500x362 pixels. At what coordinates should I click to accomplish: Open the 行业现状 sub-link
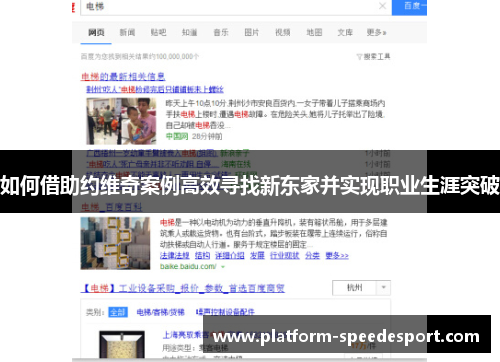pyautogui.click(x=285, y=256)
